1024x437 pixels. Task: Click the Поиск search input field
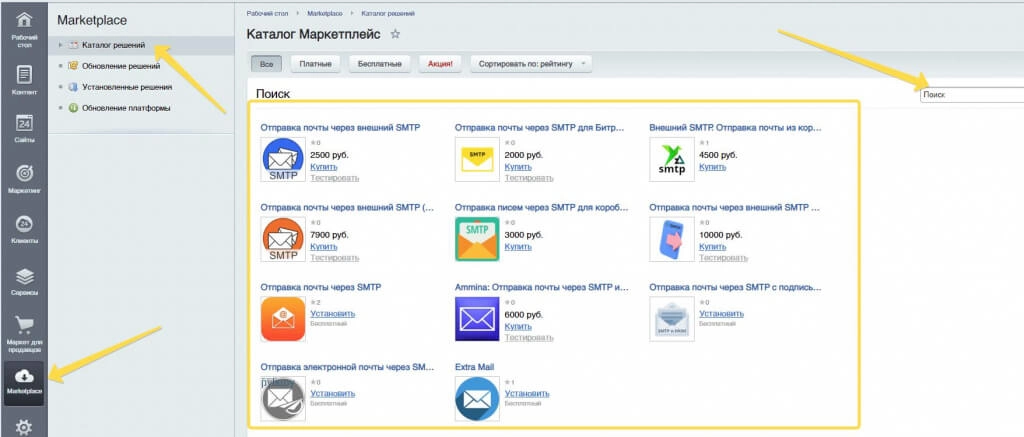coord(972,95)
